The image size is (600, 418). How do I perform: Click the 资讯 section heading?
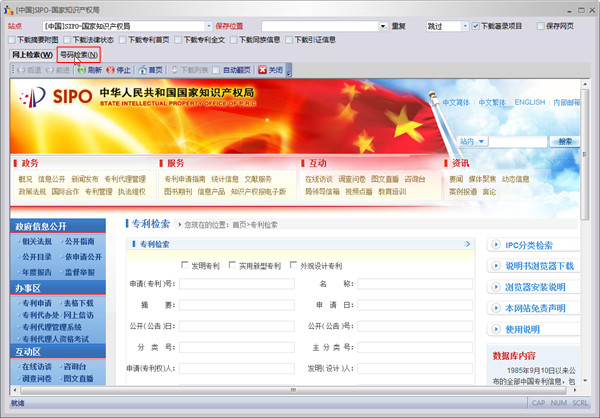(x=460, y=163)
